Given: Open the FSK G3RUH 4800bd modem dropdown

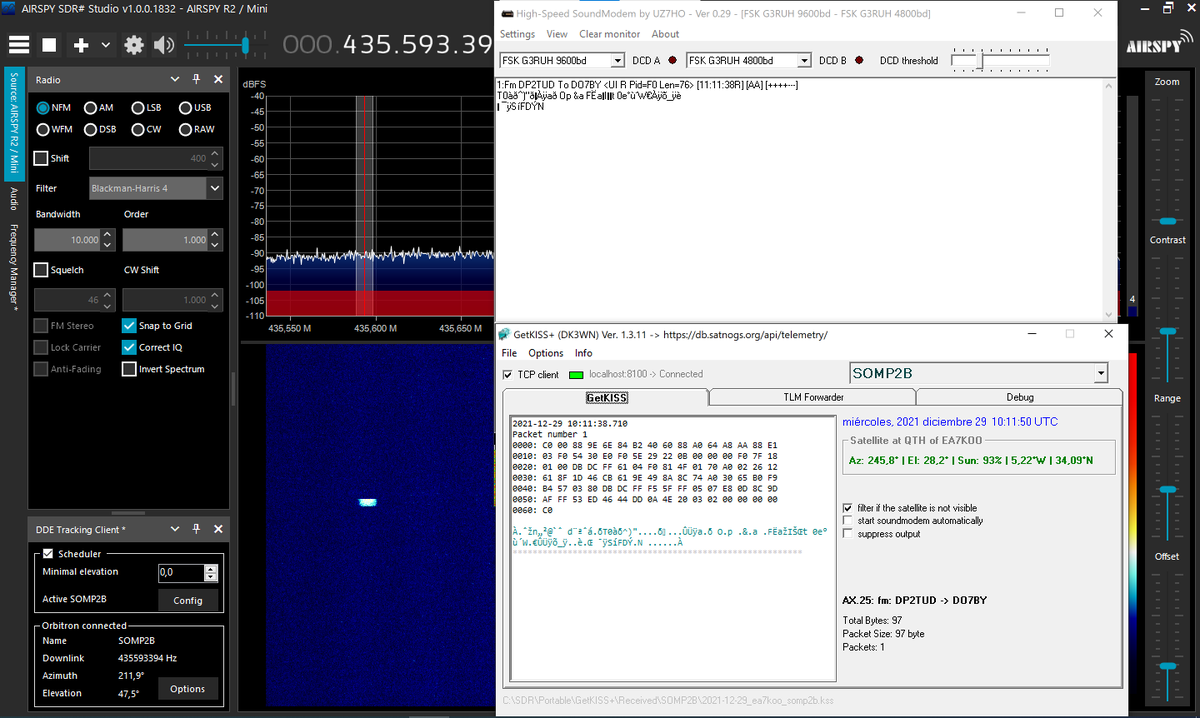Looking at the screenshot, I should 749,61.
